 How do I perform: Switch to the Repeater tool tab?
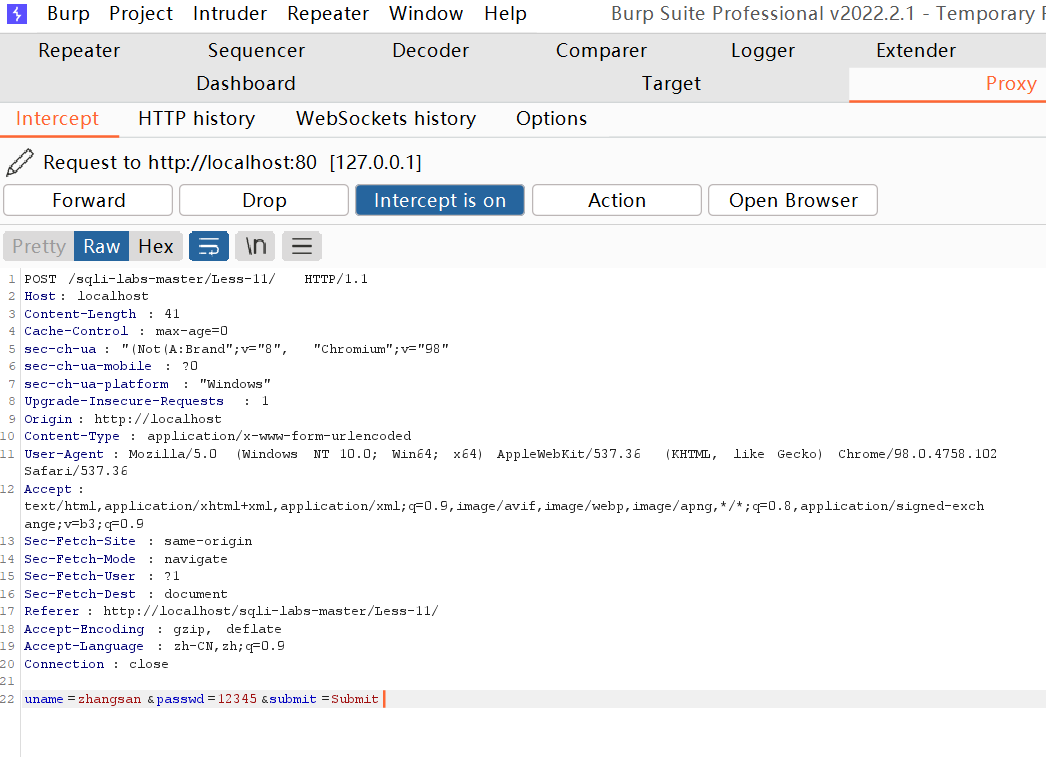(79, 50)
